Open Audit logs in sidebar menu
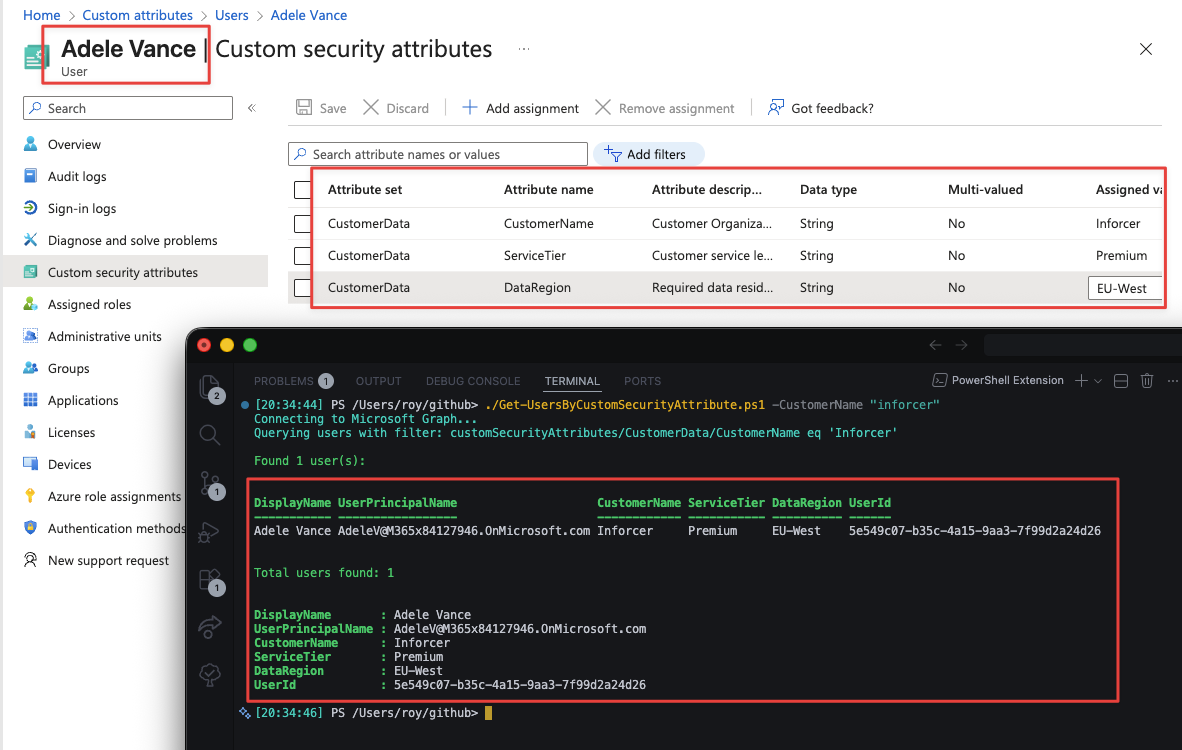The image size is (1182, 750). (x=77, y=176)
